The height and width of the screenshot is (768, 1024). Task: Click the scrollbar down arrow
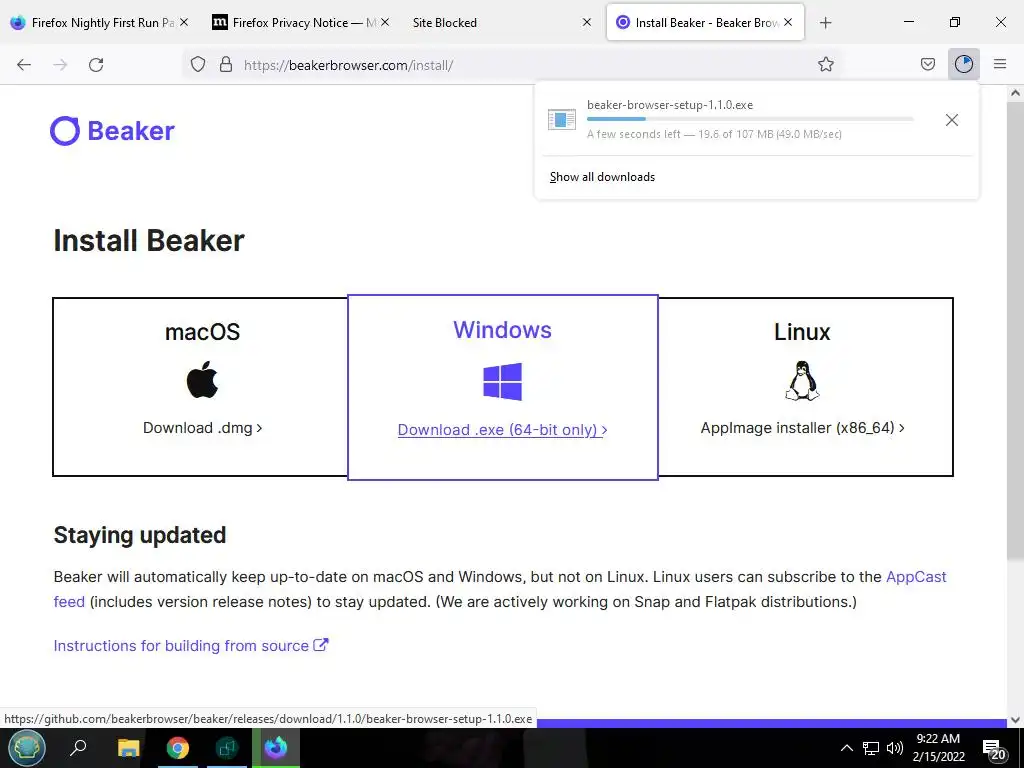coord(1015,720)
